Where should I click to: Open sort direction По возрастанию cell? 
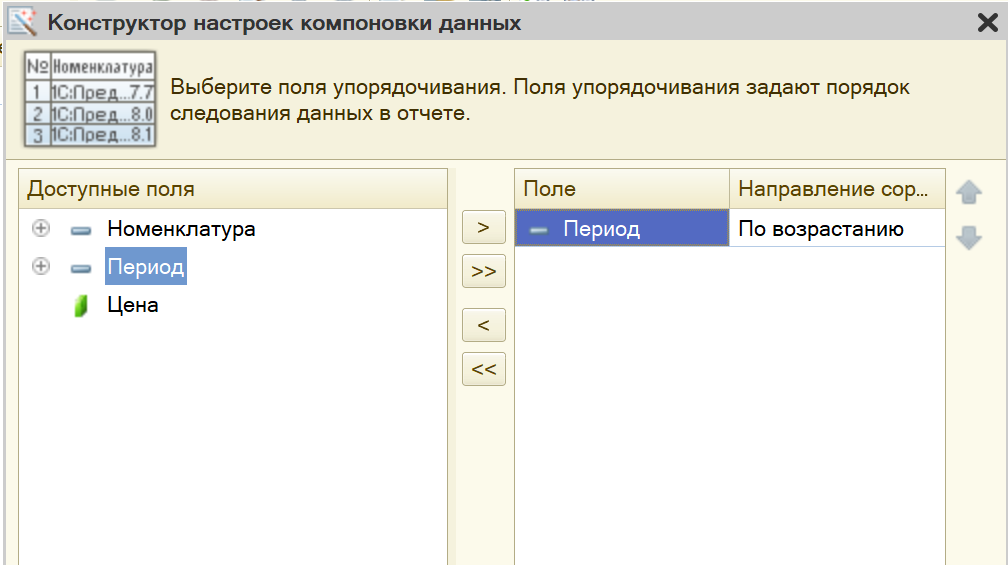[837, 228]
